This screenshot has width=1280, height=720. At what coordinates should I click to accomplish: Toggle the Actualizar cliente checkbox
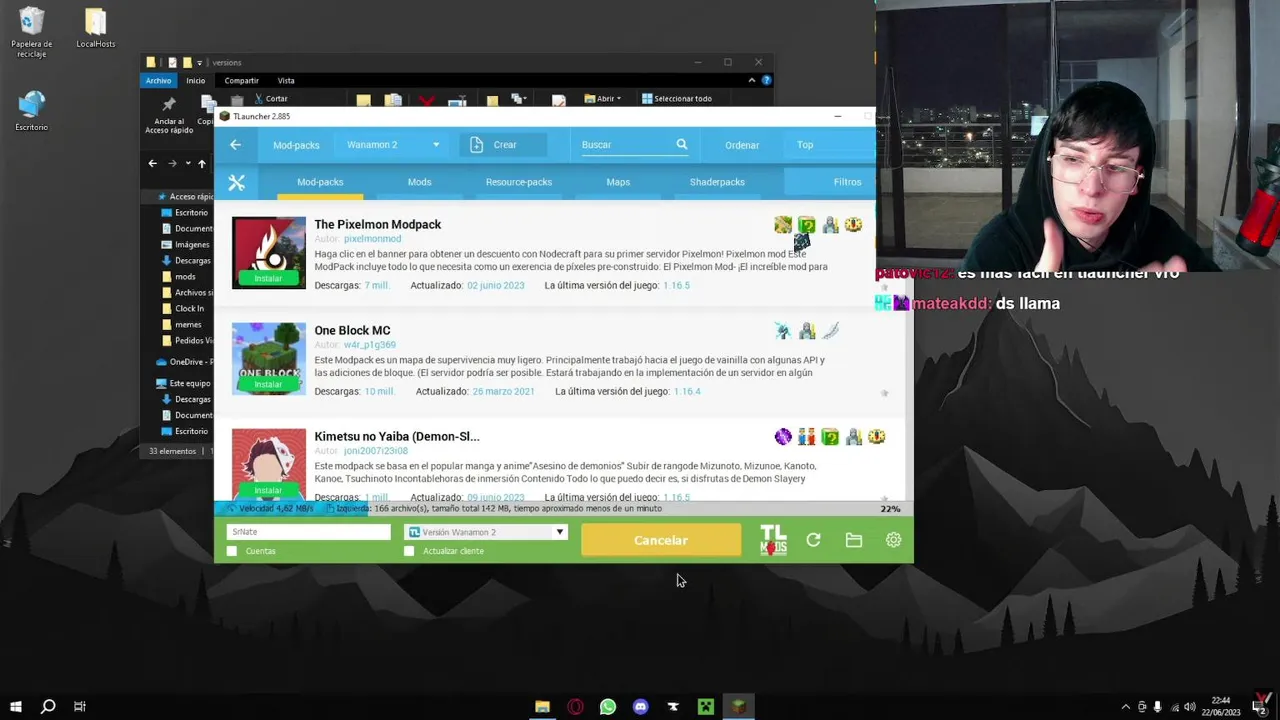pos(409,551)
